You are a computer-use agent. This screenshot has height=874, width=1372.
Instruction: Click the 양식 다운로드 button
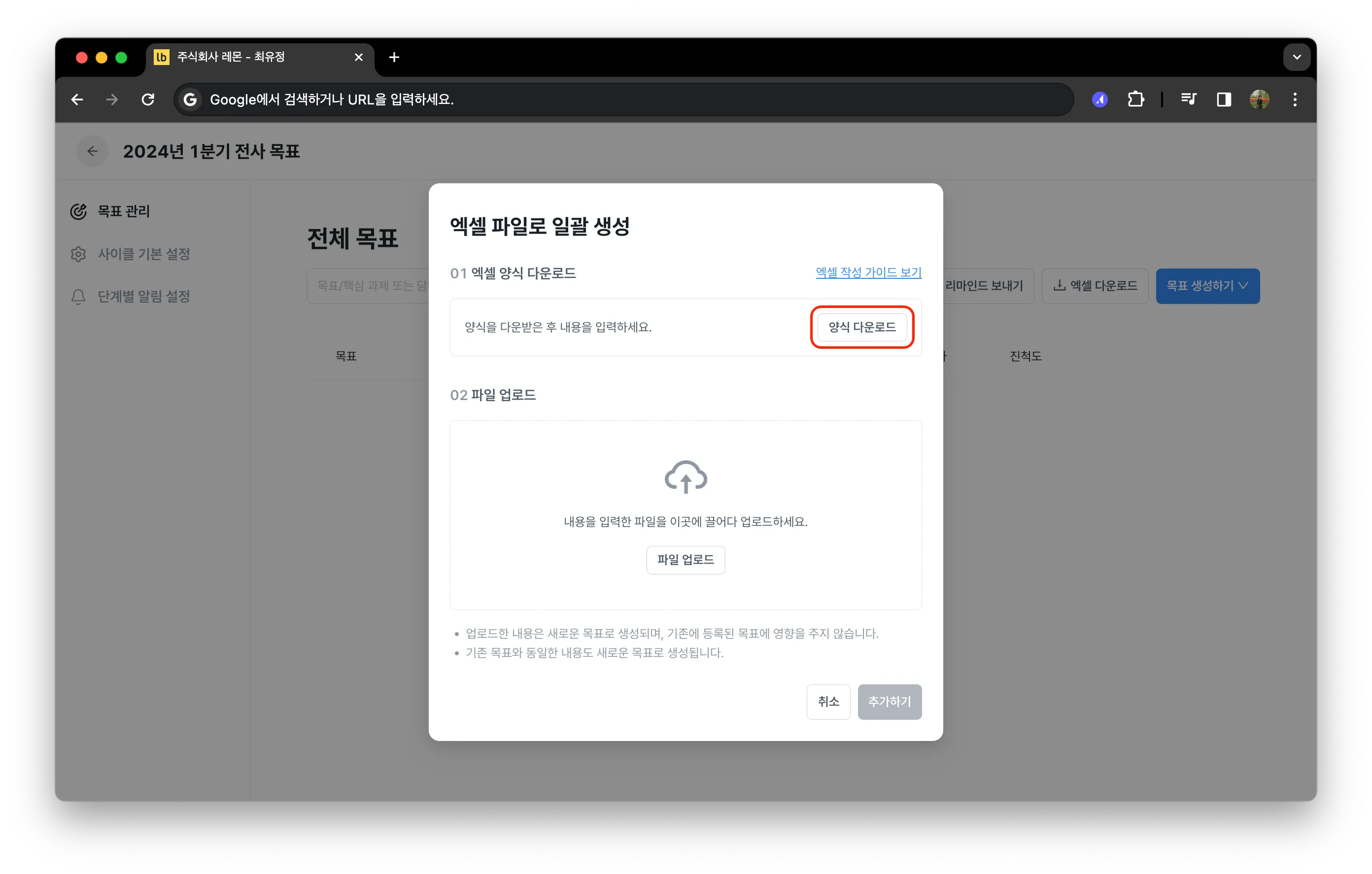pos(861,327)
